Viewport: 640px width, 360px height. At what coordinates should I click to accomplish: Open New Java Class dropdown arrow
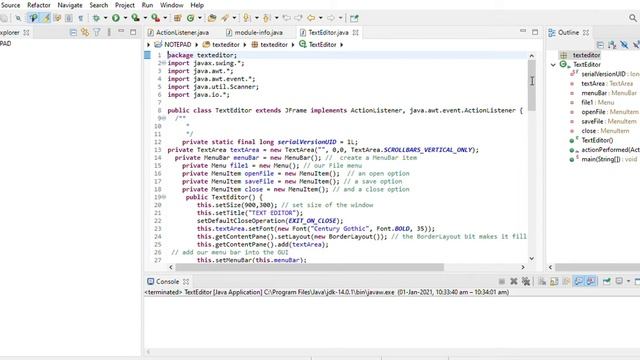(x=200, y=18)
